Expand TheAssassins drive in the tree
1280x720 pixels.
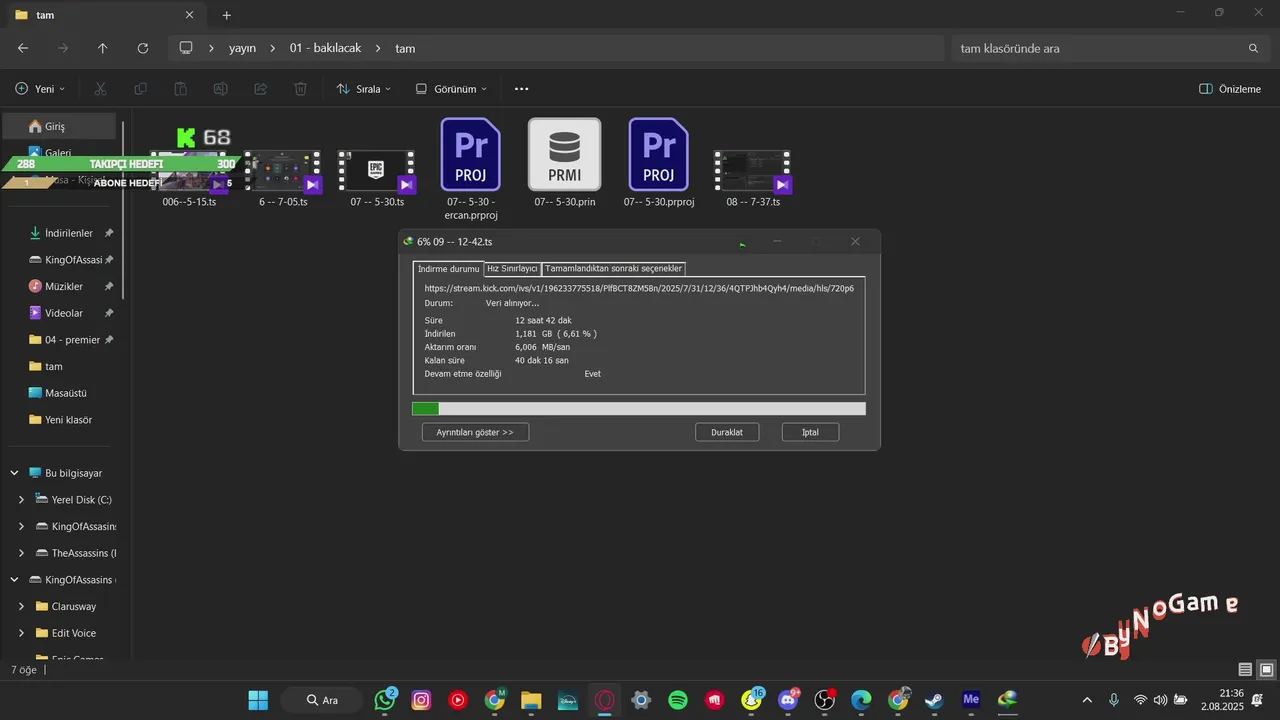pos(22,553)
